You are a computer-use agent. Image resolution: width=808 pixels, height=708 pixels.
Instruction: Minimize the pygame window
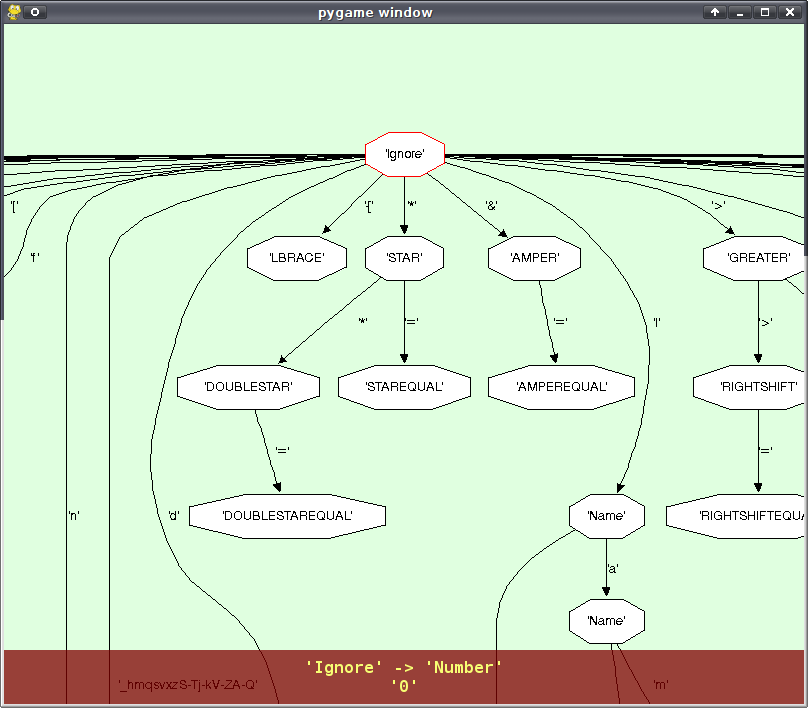click(740, 12)
